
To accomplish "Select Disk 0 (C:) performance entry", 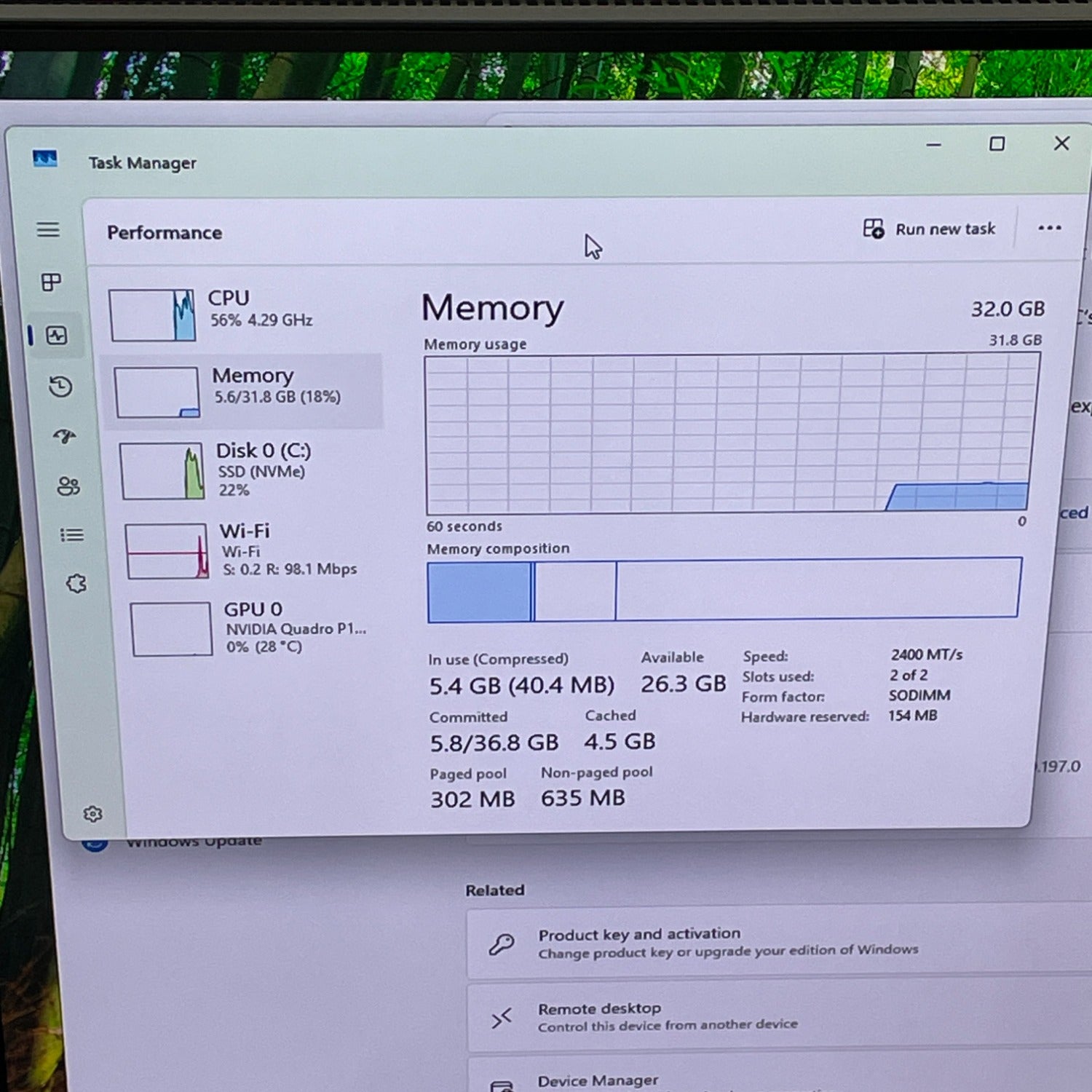I will point(251,470).
